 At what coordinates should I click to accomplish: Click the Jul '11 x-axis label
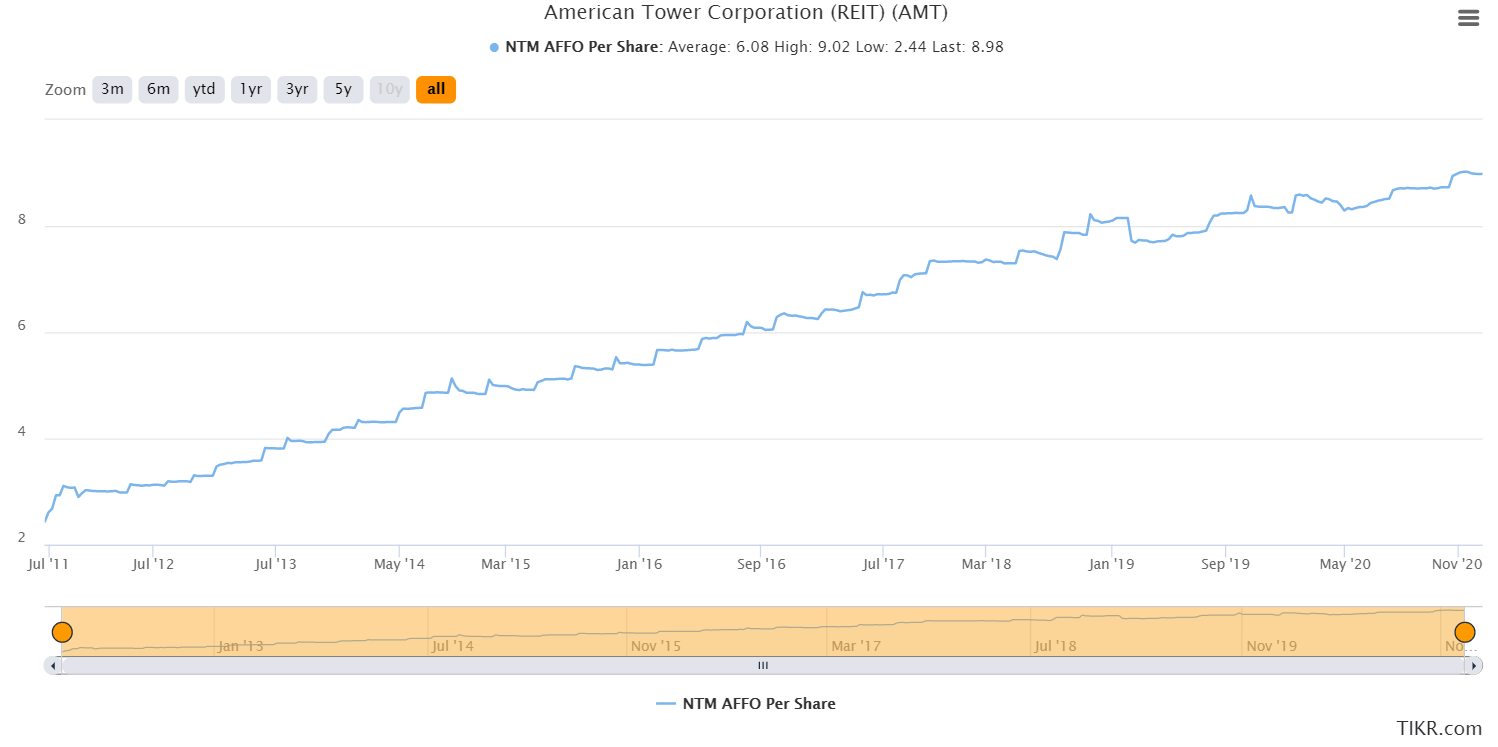point(49,564)
